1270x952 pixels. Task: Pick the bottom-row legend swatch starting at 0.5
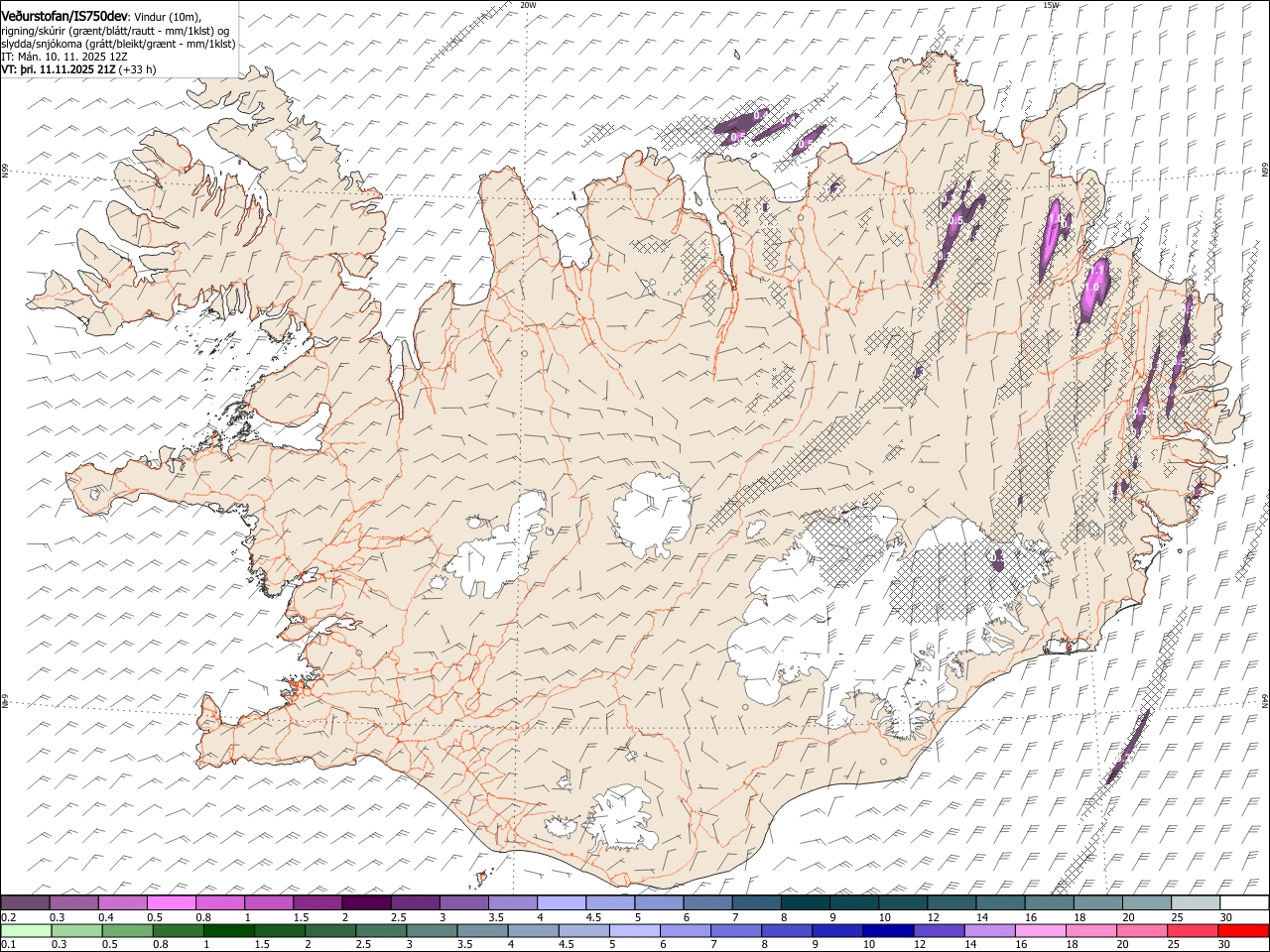pyautogui.click(x=127, y=930)
